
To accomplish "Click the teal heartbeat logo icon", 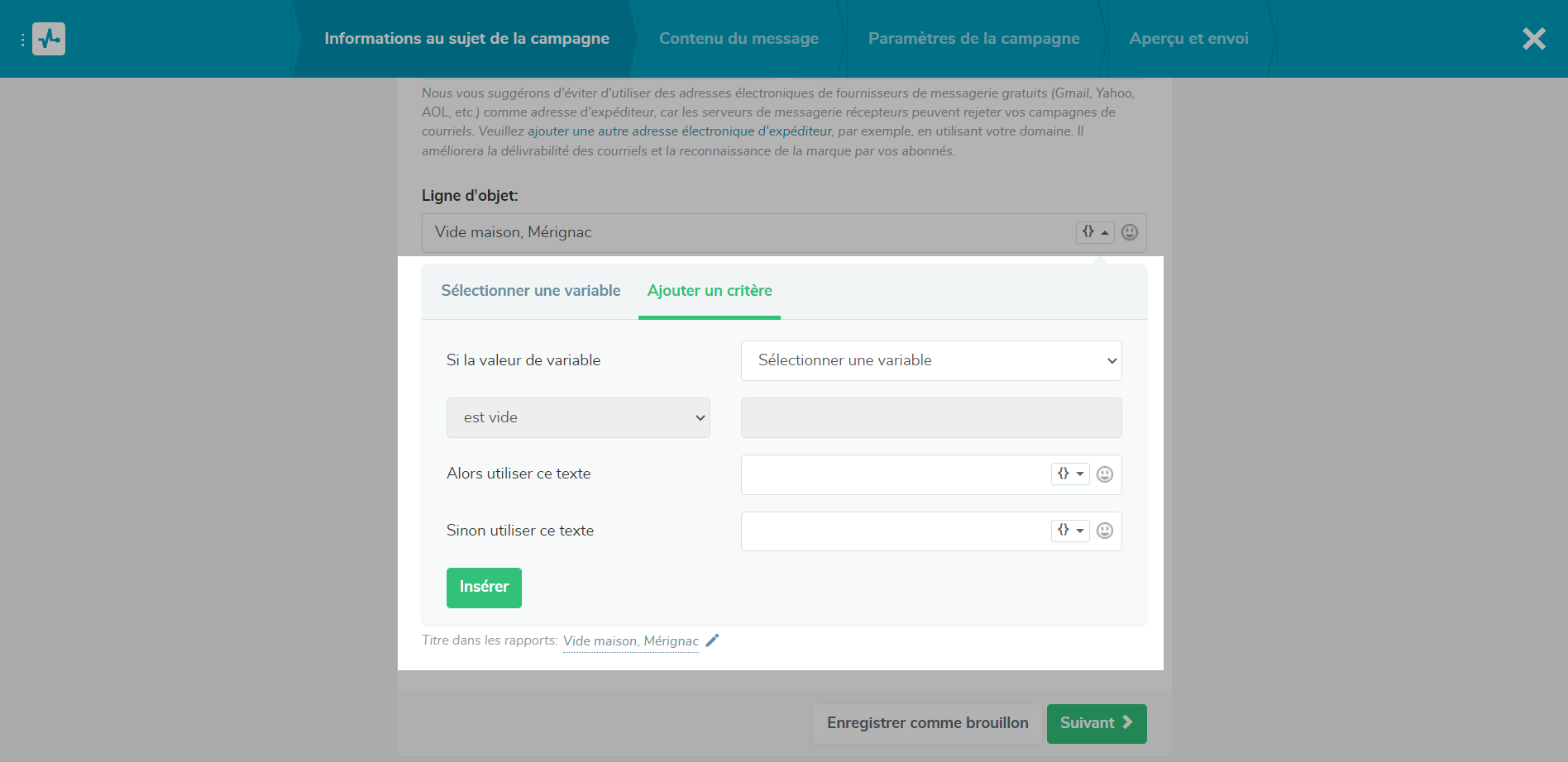I will click(49, 38).
